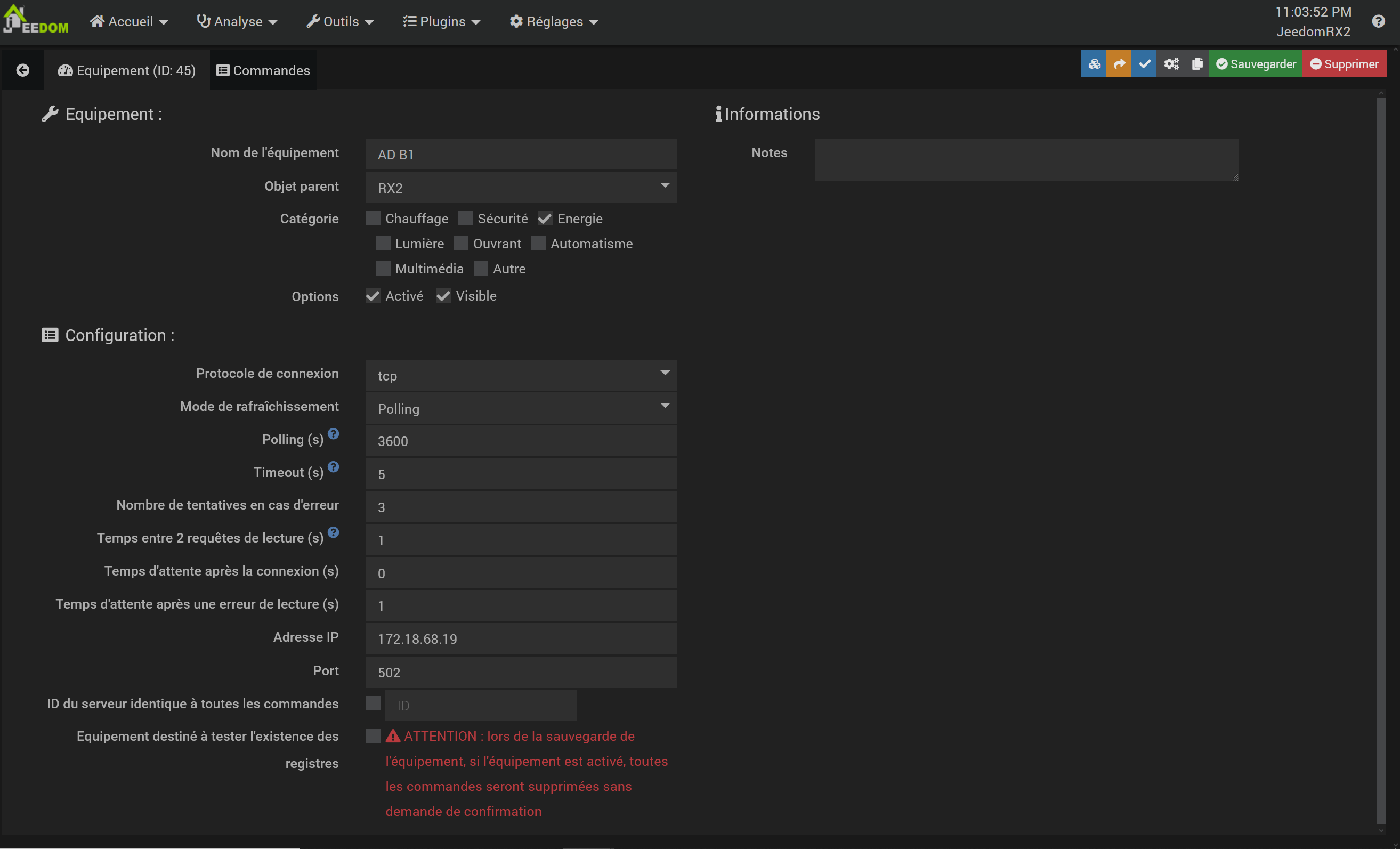Click the duplicate equipment copy icon
This screenshot has width=1400, height=849.
pos(1196,64)
